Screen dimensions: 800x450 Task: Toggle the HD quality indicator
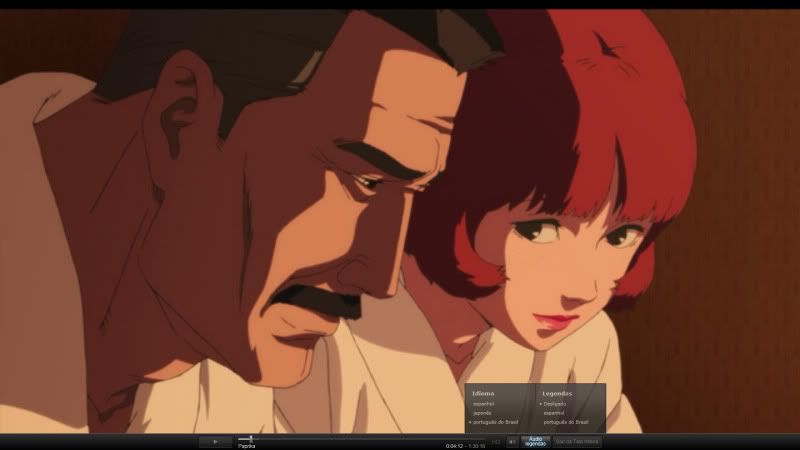496,441
